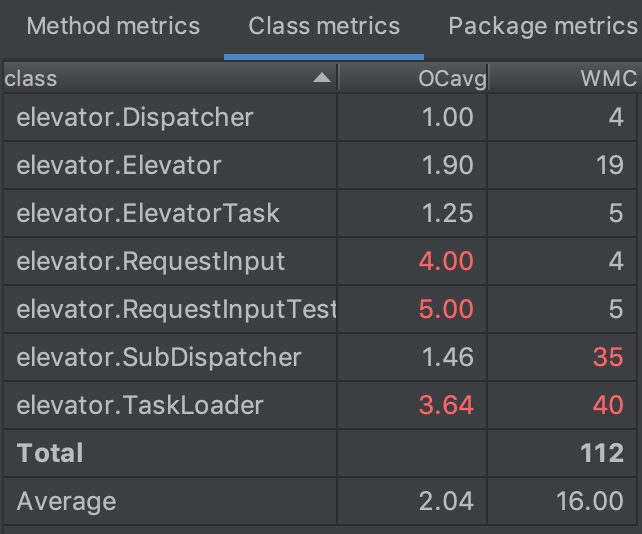Screen dimensions: 642x534
Task: Click the red WMC value 35
Action: [x=607, y=357]
